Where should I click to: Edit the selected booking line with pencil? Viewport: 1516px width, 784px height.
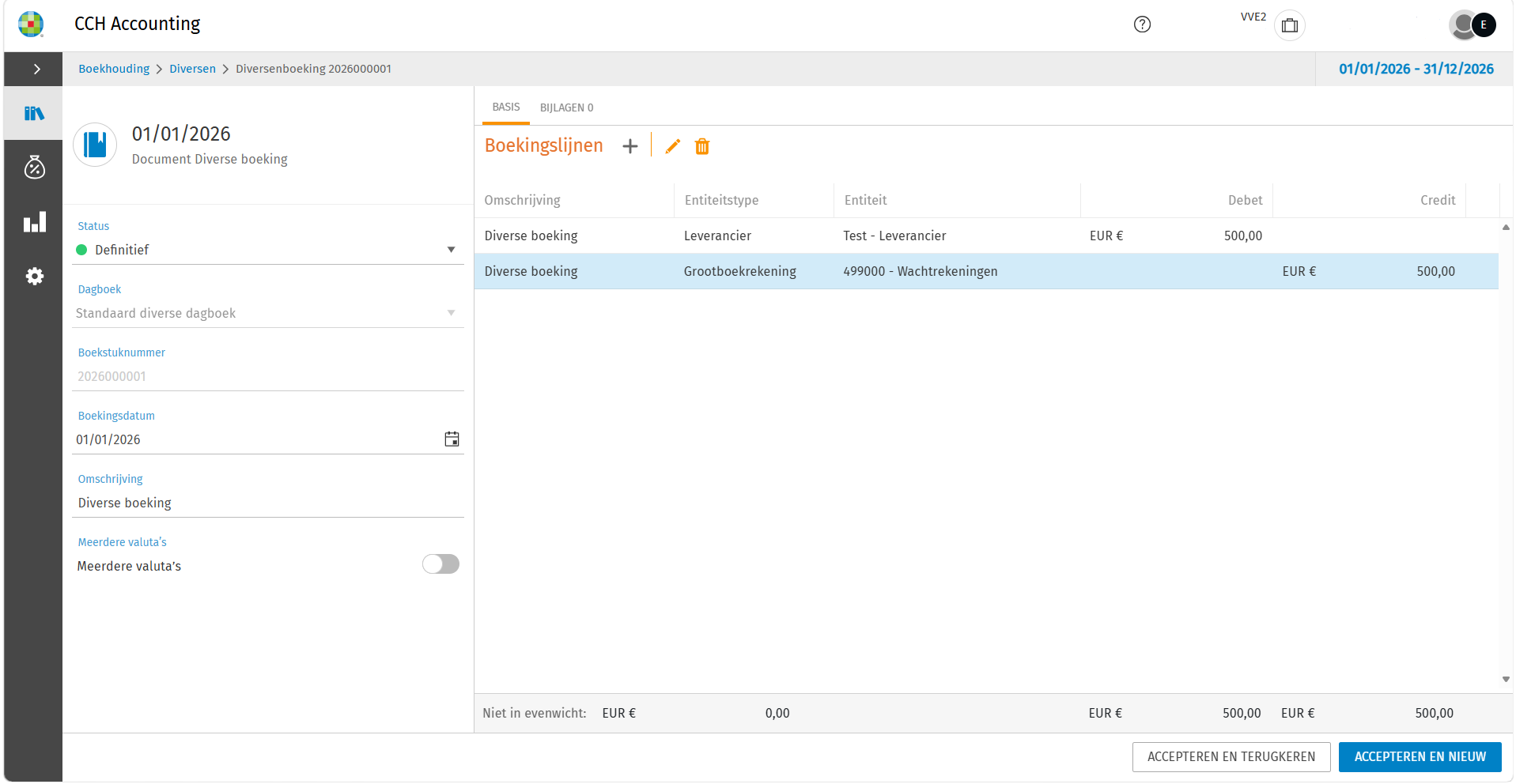[672, 146]
